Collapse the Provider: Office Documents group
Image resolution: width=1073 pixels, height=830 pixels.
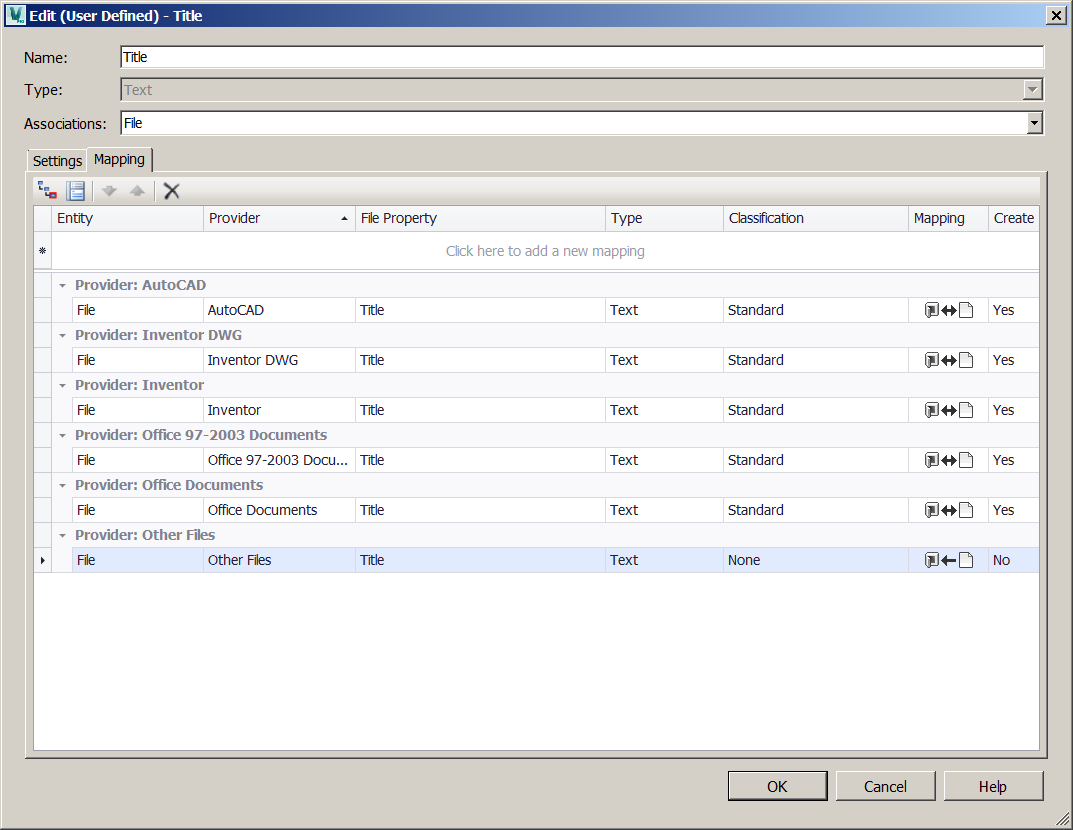pos(62,485)
